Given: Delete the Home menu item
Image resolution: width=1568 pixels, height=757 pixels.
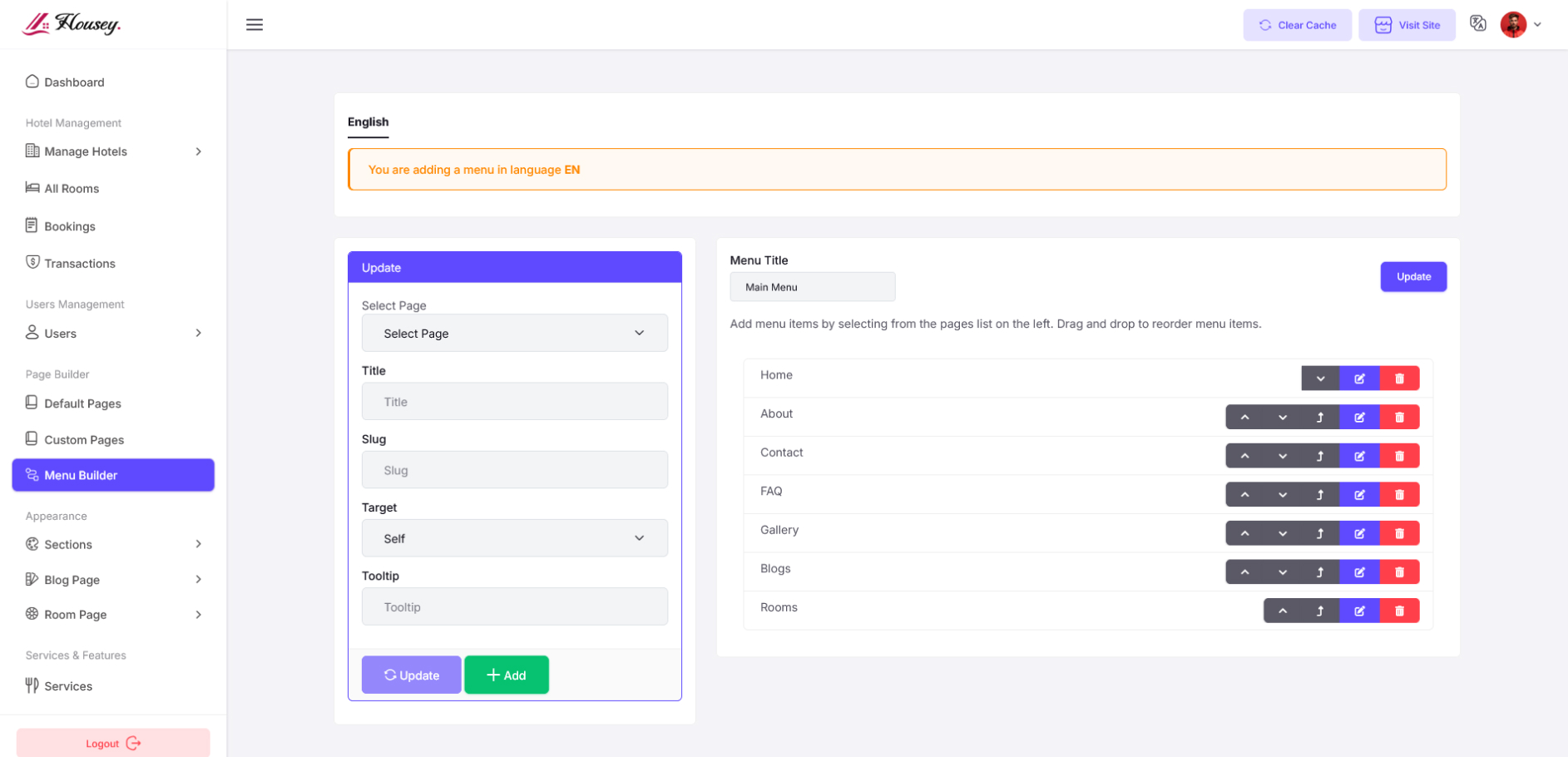Looking at the screenshot, I should [1399, 378].
